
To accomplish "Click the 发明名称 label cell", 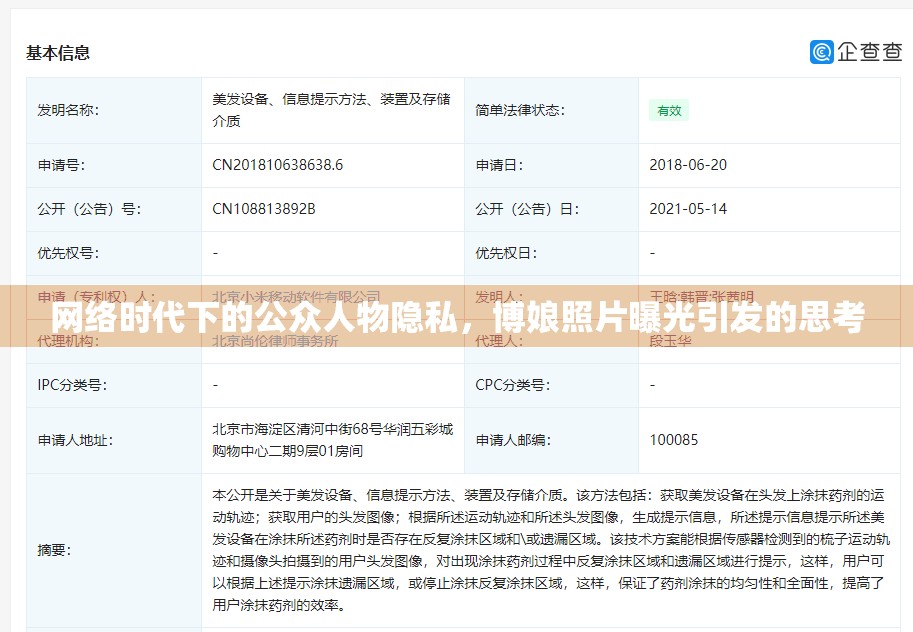I will (114, 110).
